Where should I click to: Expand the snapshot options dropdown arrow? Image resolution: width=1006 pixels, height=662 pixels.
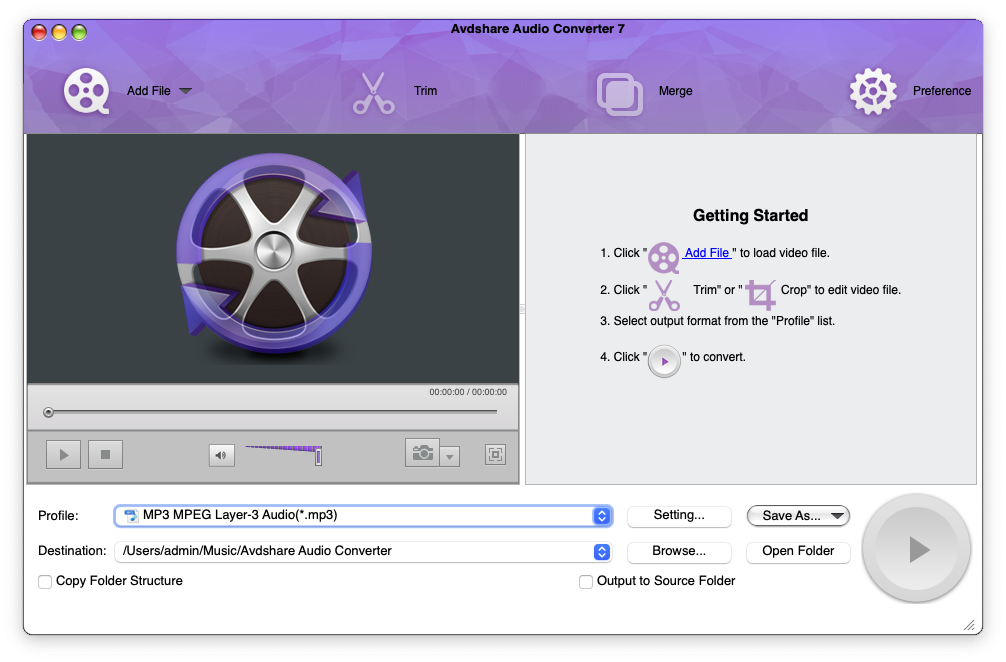[x=450, y=457]
